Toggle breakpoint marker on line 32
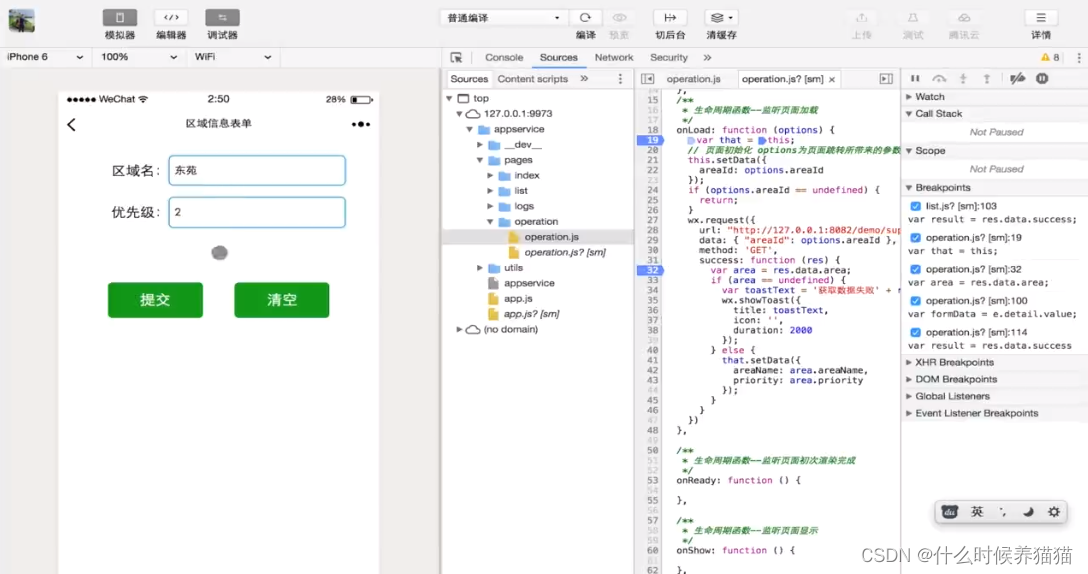Screen dimensions: 1088x574 (x=649, y=270)
